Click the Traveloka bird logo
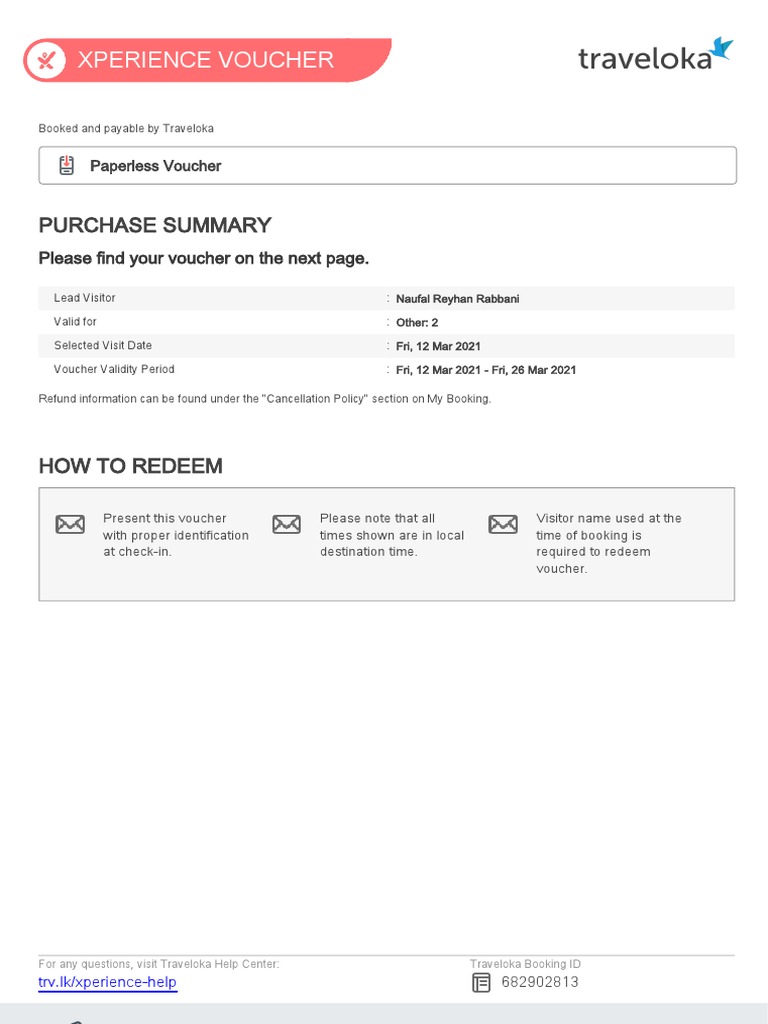The image size is (768, 1024). coord(722,48)
